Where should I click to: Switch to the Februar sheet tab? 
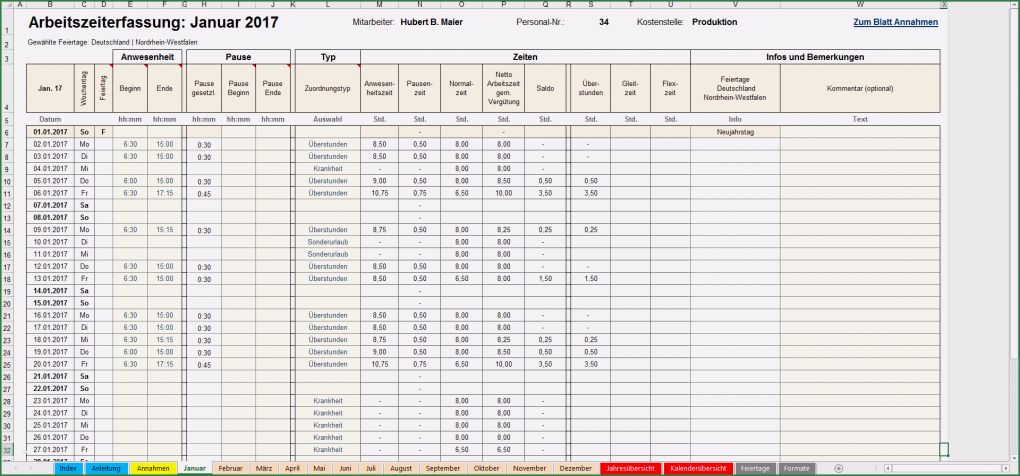tap(230, 468)
